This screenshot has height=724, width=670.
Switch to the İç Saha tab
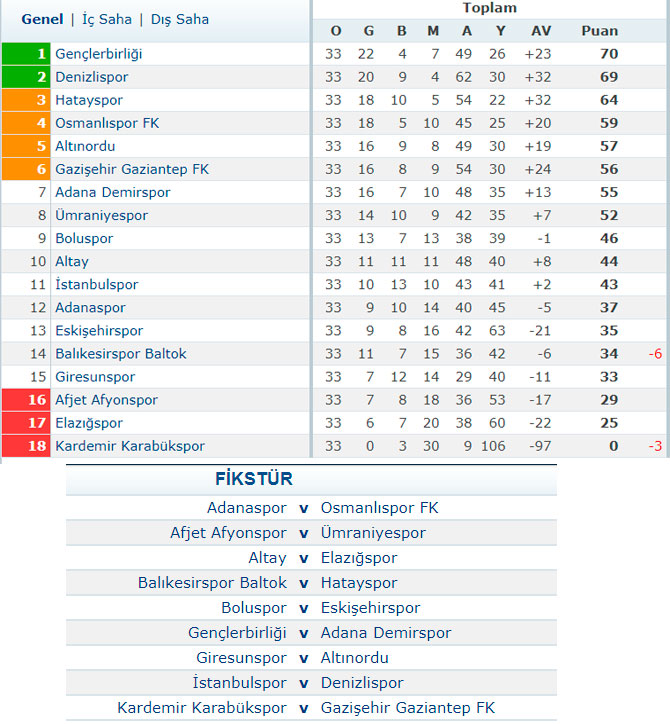click(107, 20)
